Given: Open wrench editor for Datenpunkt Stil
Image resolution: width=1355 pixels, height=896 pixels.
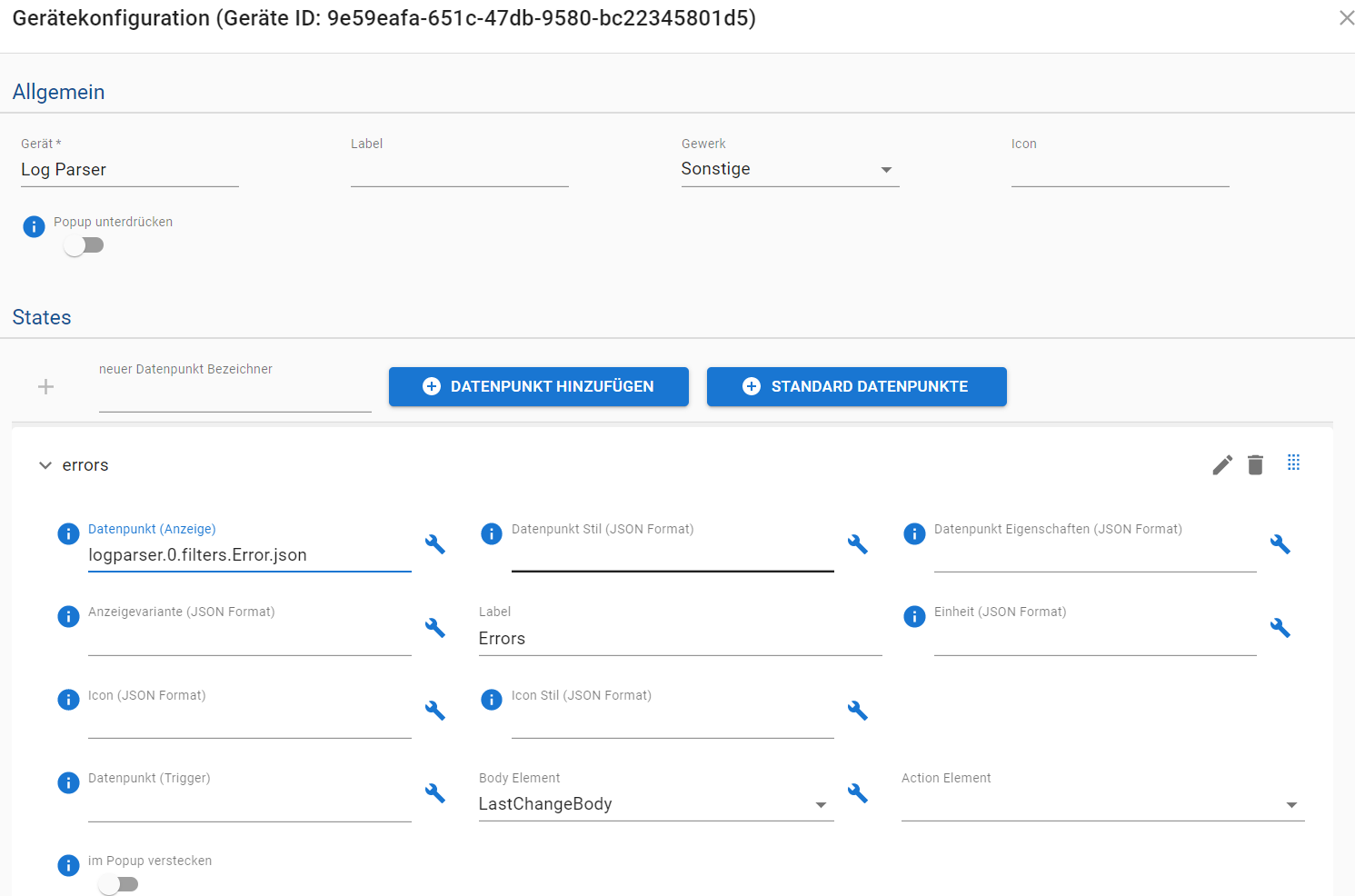Looking at the screenshot, I should pos(858,544).
